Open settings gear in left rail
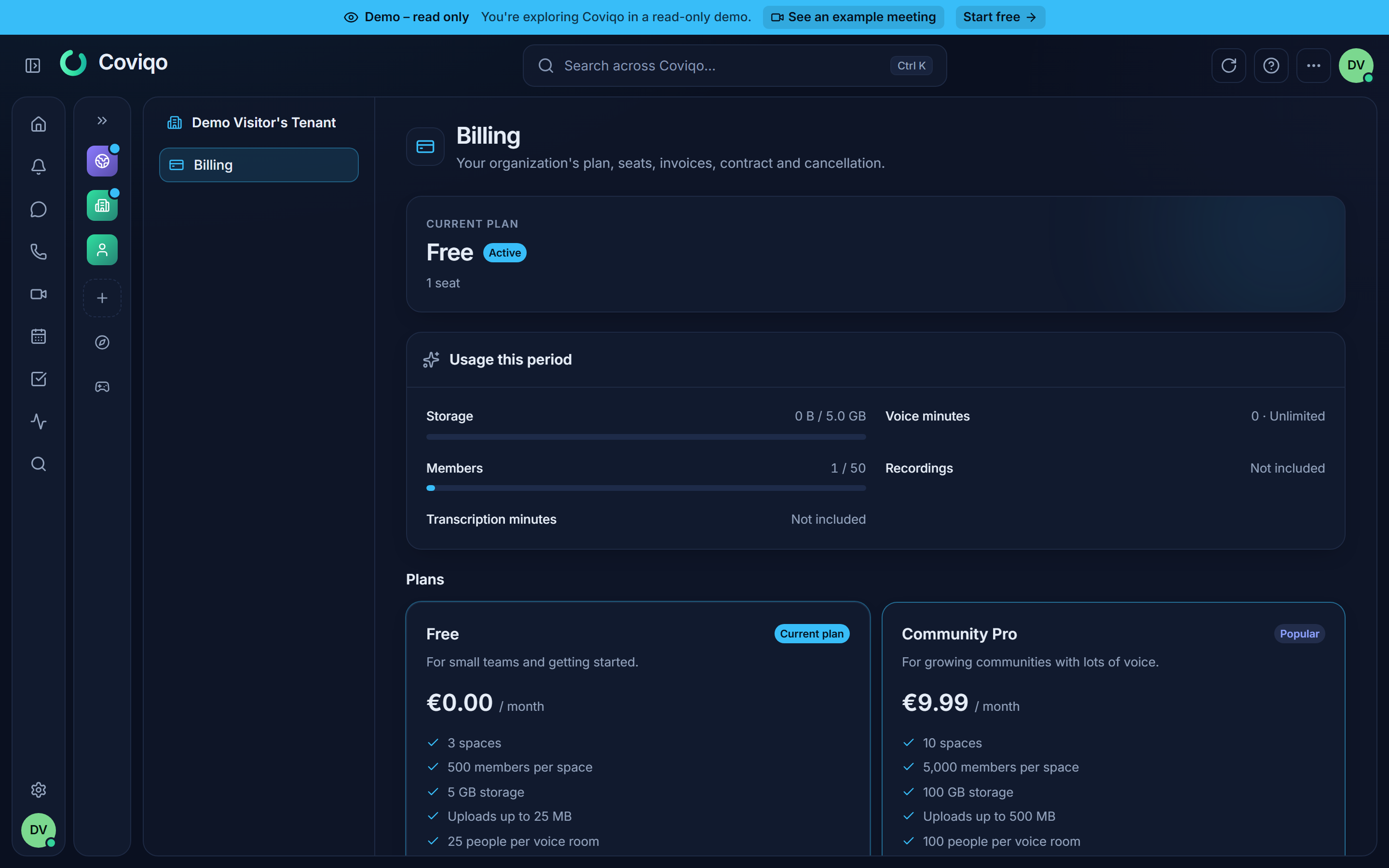Image resolution: width=1389 pixels, height=868 pixels. [x=39, y=790]
